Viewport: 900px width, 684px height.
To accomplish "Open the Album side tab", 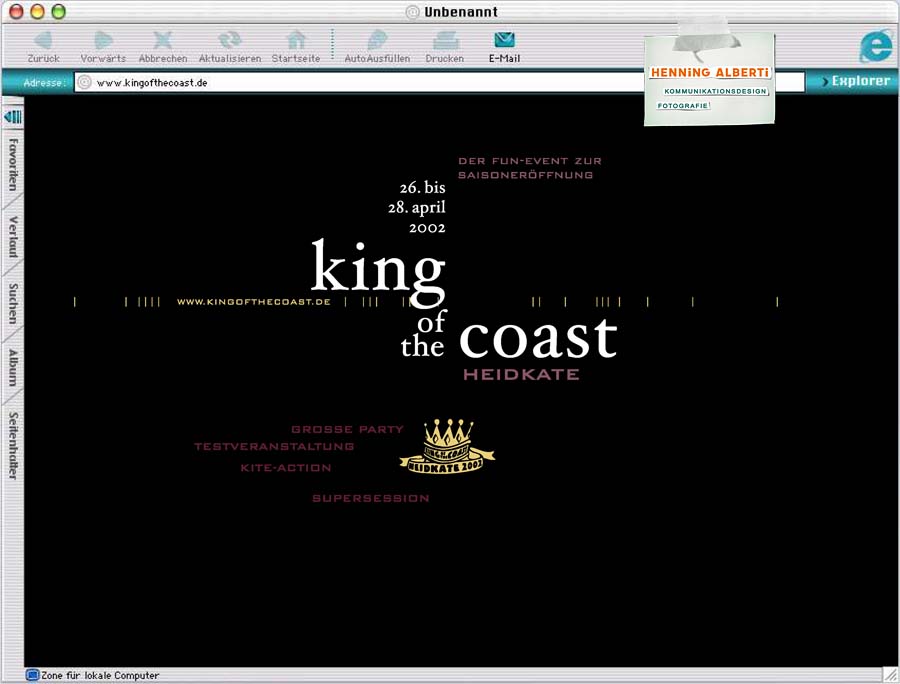I will [13, 368].
